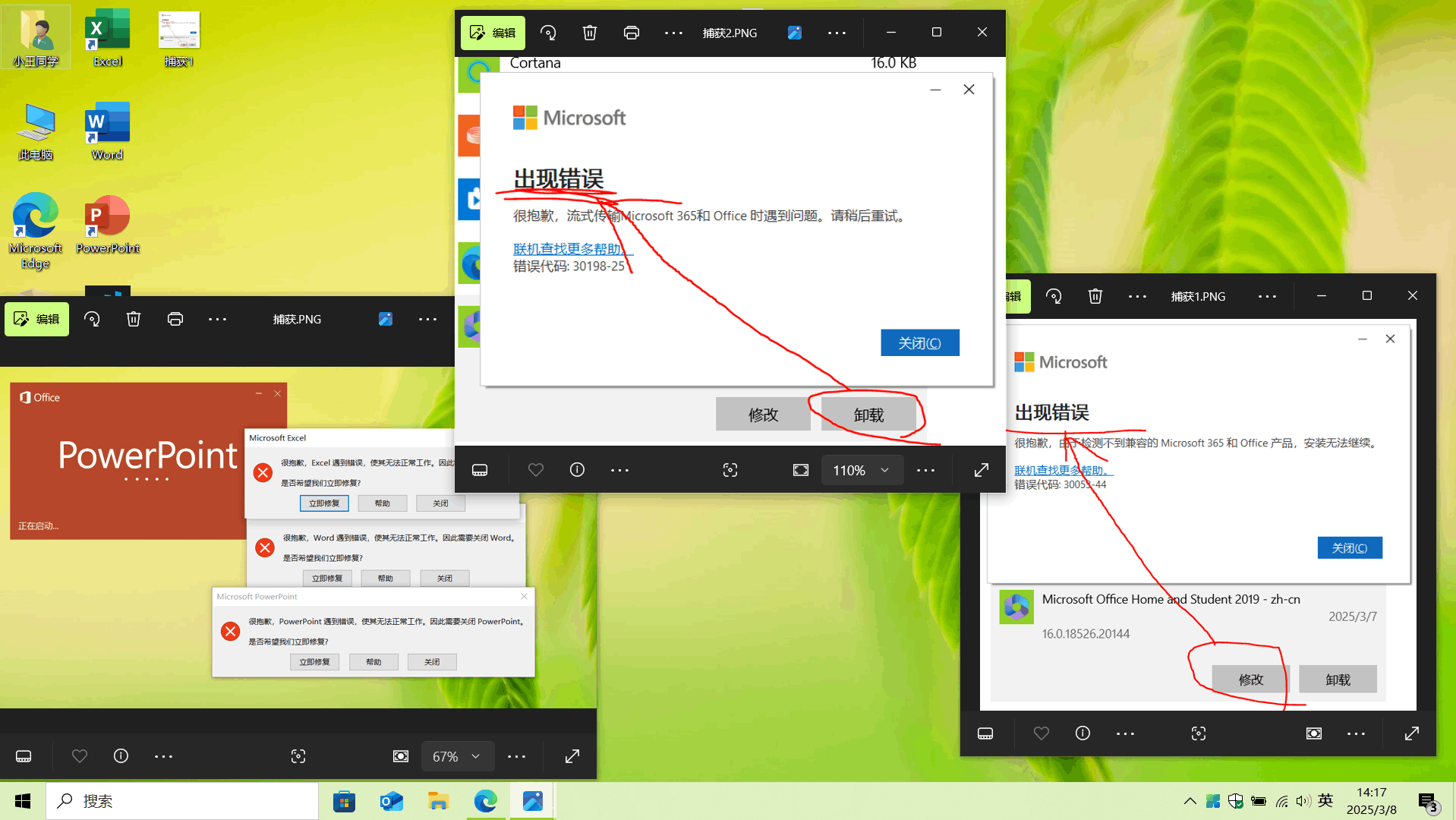Toggle actual size in 捕获1.PNG window

(1314, 733)
